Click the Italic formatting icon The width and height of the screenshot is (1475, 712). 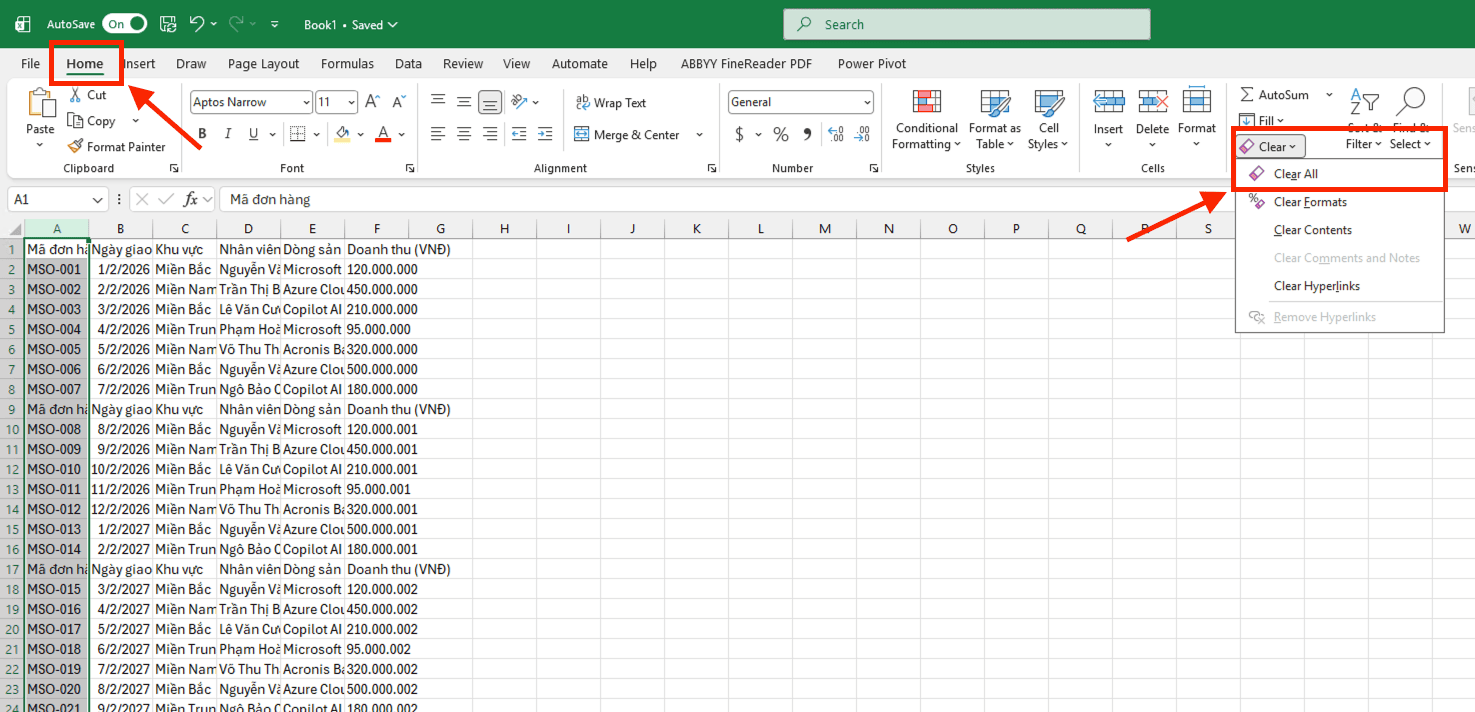tap(228, 134)
